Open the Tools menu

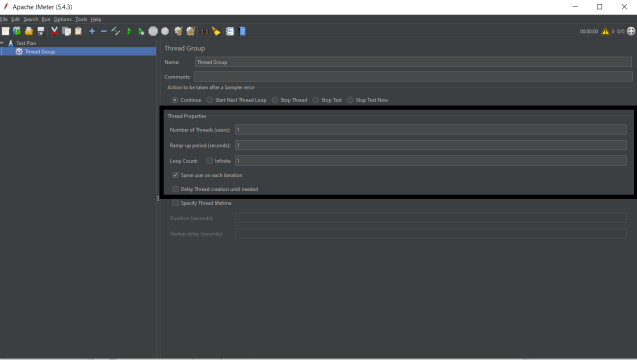(x=81, y=19)
